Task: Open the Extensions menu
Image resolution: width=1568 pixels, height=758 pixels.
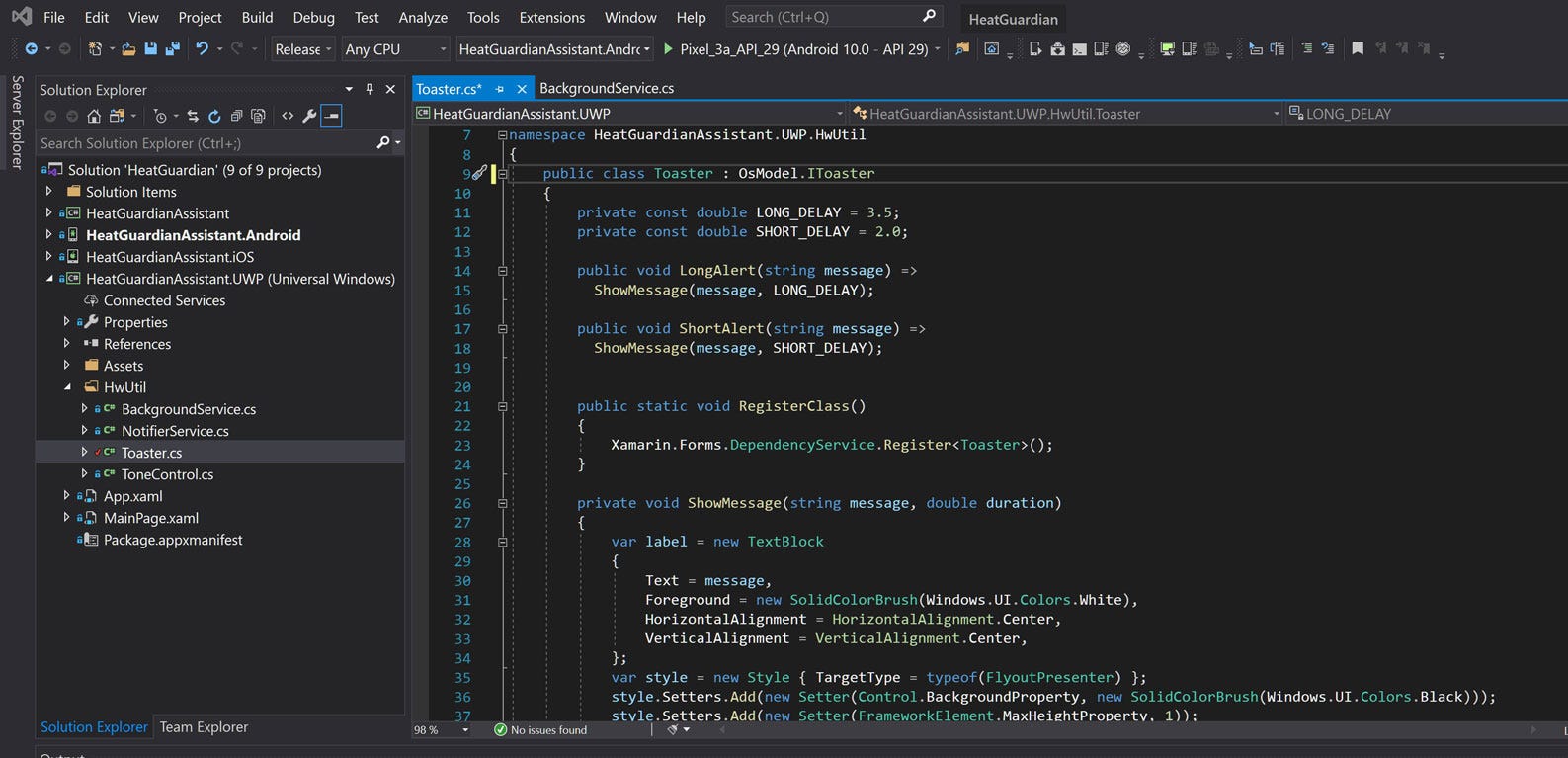Action: click(552, 17)
